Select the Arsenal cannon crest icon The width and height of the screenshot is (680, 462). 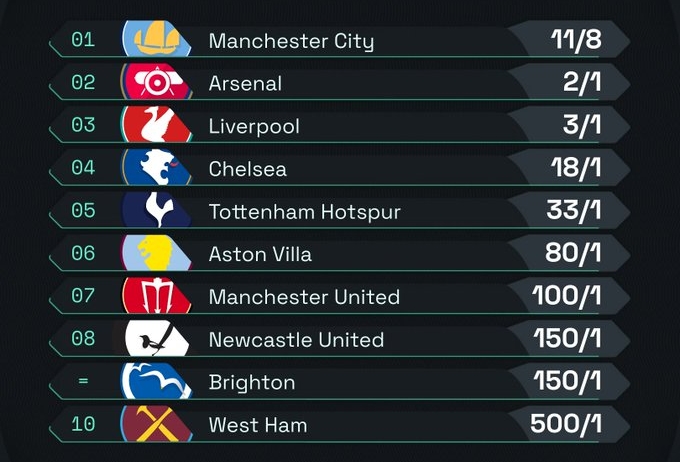tap(157, 81)
